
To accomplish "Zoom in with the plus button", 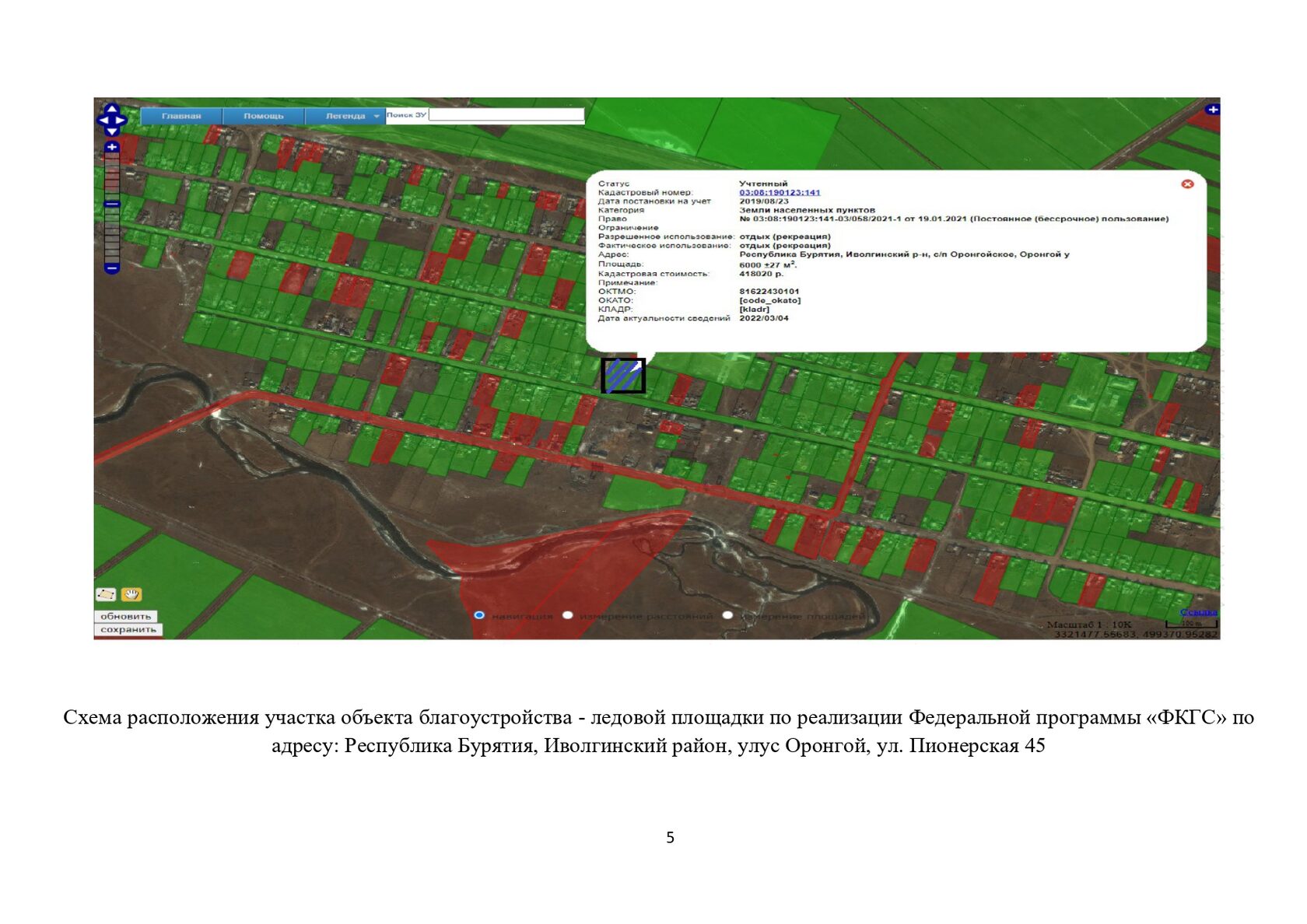I will [x=112, y=147].
